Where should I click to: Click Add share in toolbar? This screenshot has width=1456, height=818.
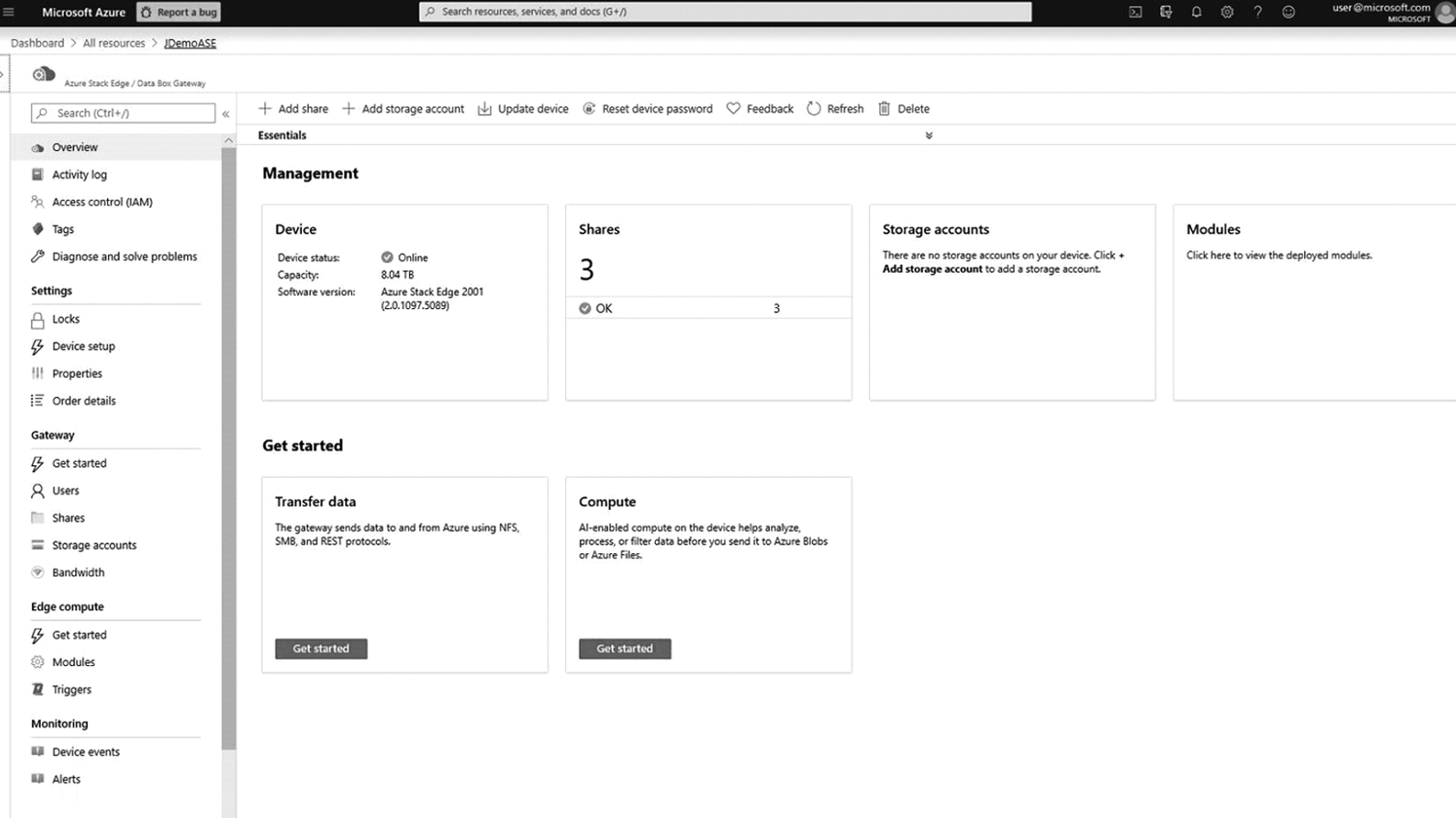(x=293, y=109)
